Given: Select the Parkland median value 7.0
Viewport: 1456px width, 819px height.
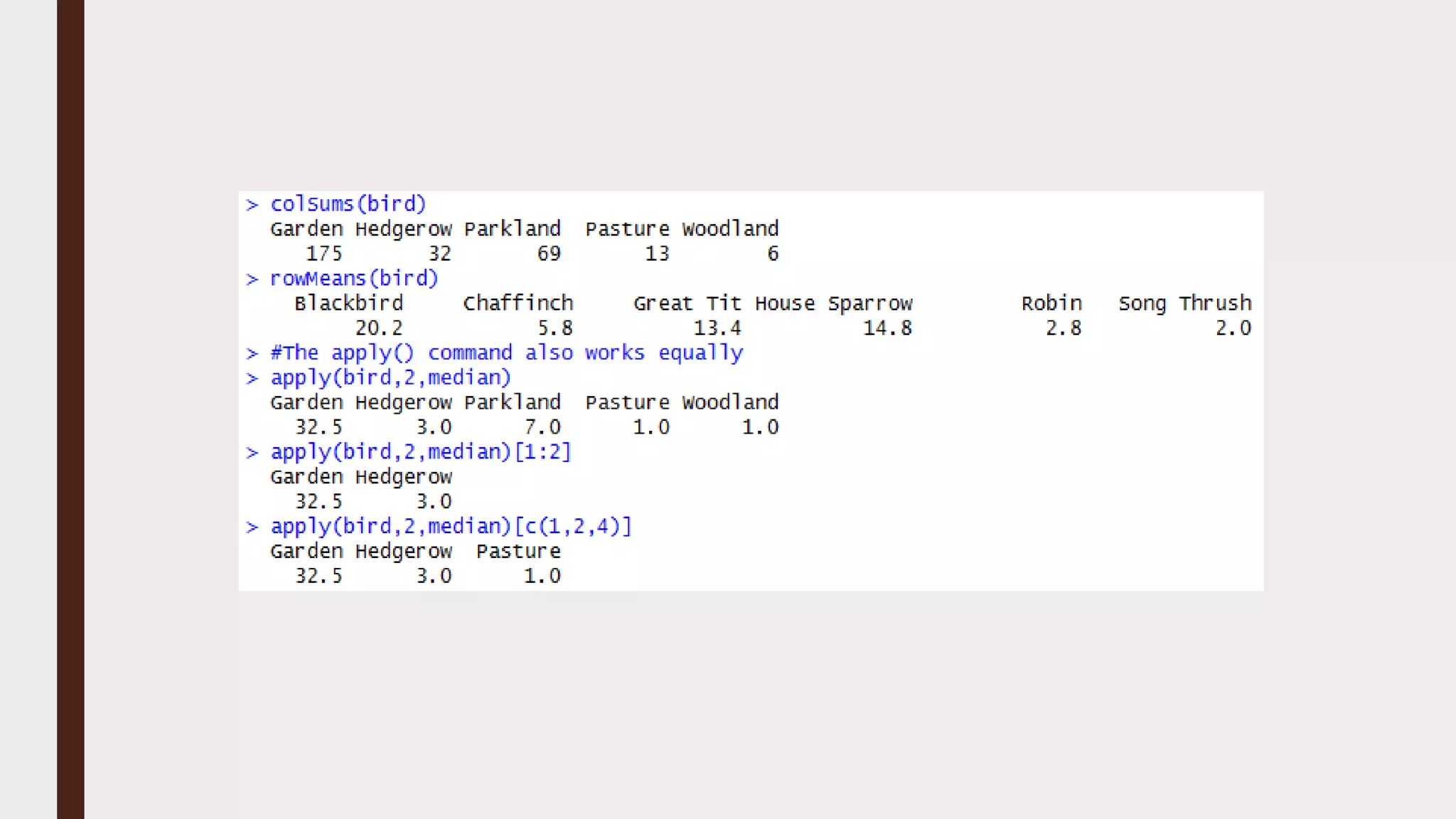Looking at the screenshot, I should (542, 427).
